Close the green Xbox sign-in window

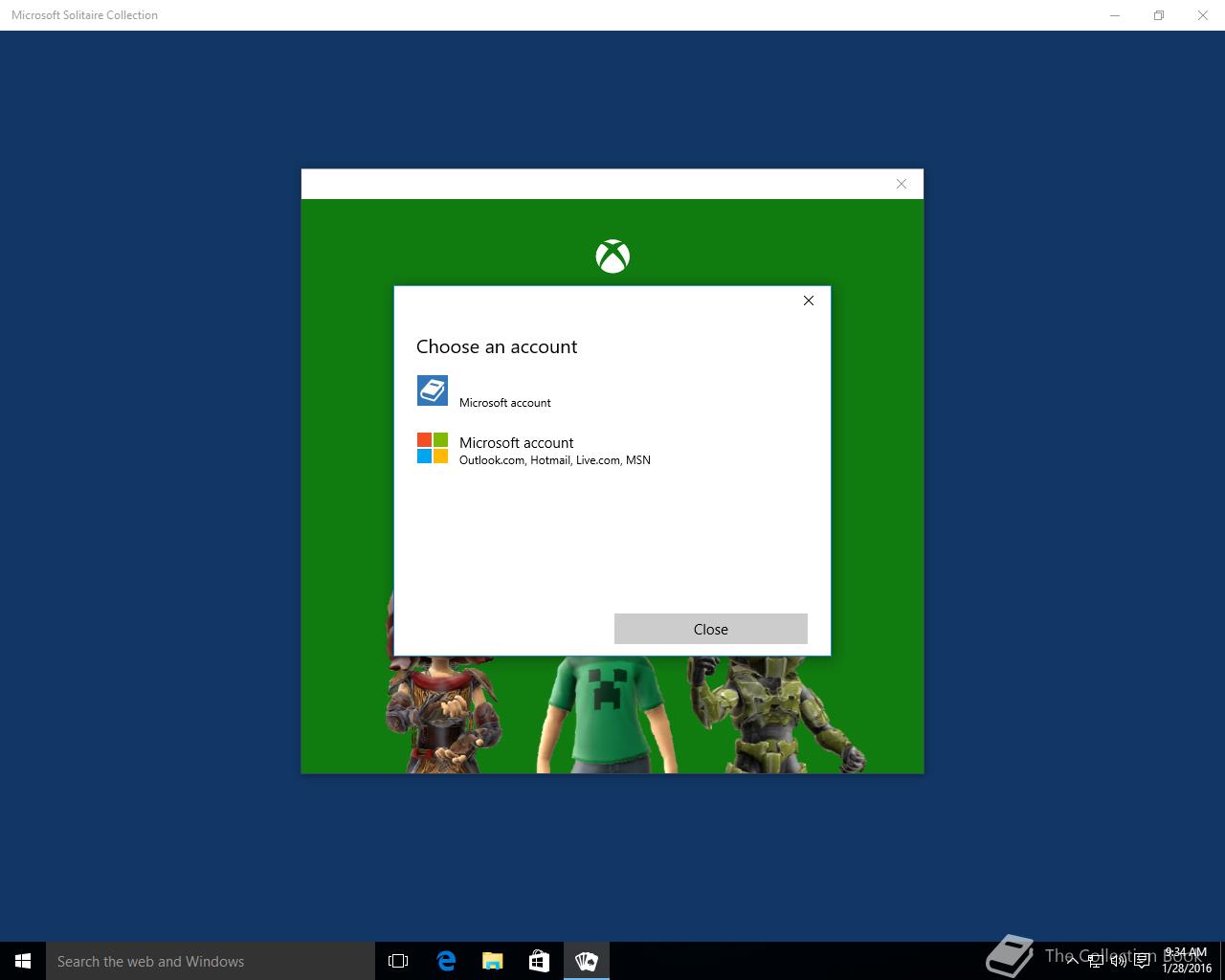pyautogui.click(x=901, y=184)
